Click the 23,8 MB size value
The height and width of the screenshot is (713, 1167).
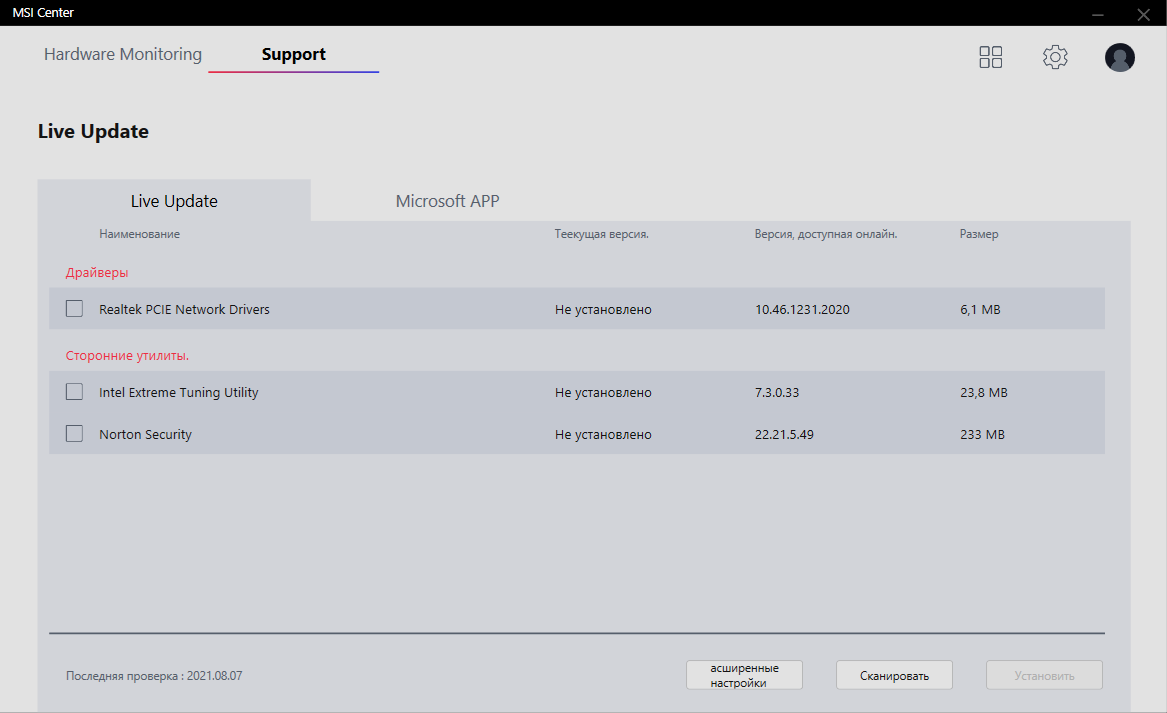tap(984, 392)
